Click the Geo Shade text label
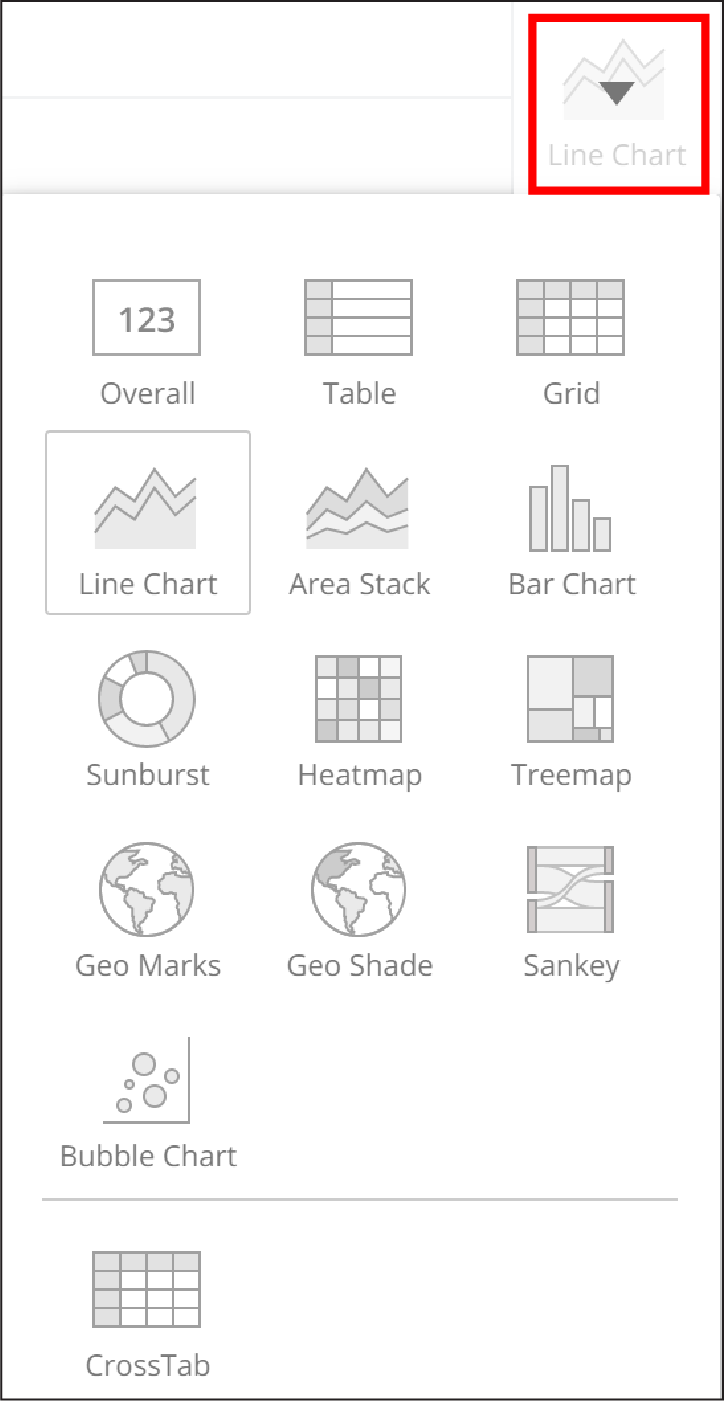 pos(359,966)
